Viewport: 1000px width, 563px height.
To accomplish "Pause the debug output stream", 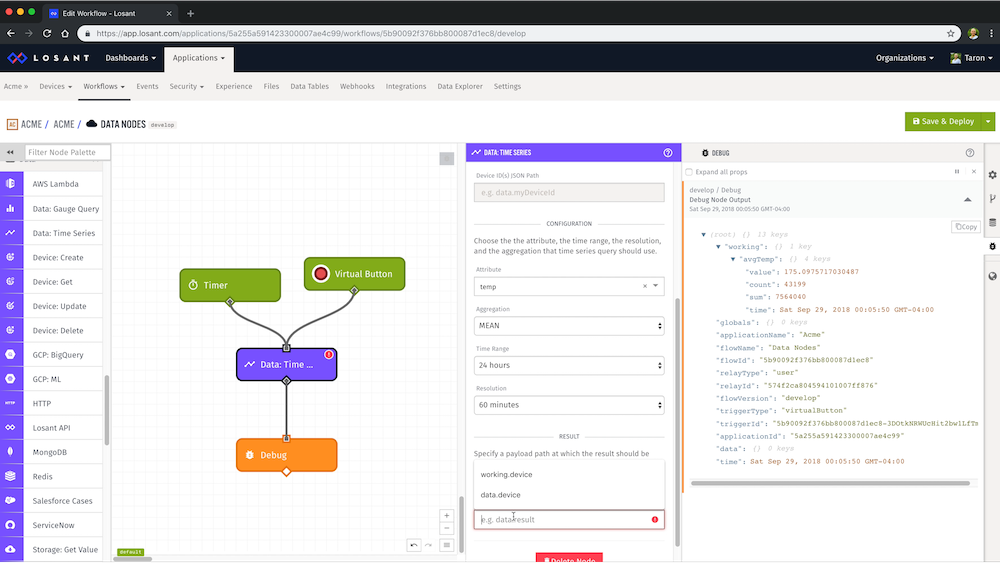I will pos(957,172).
